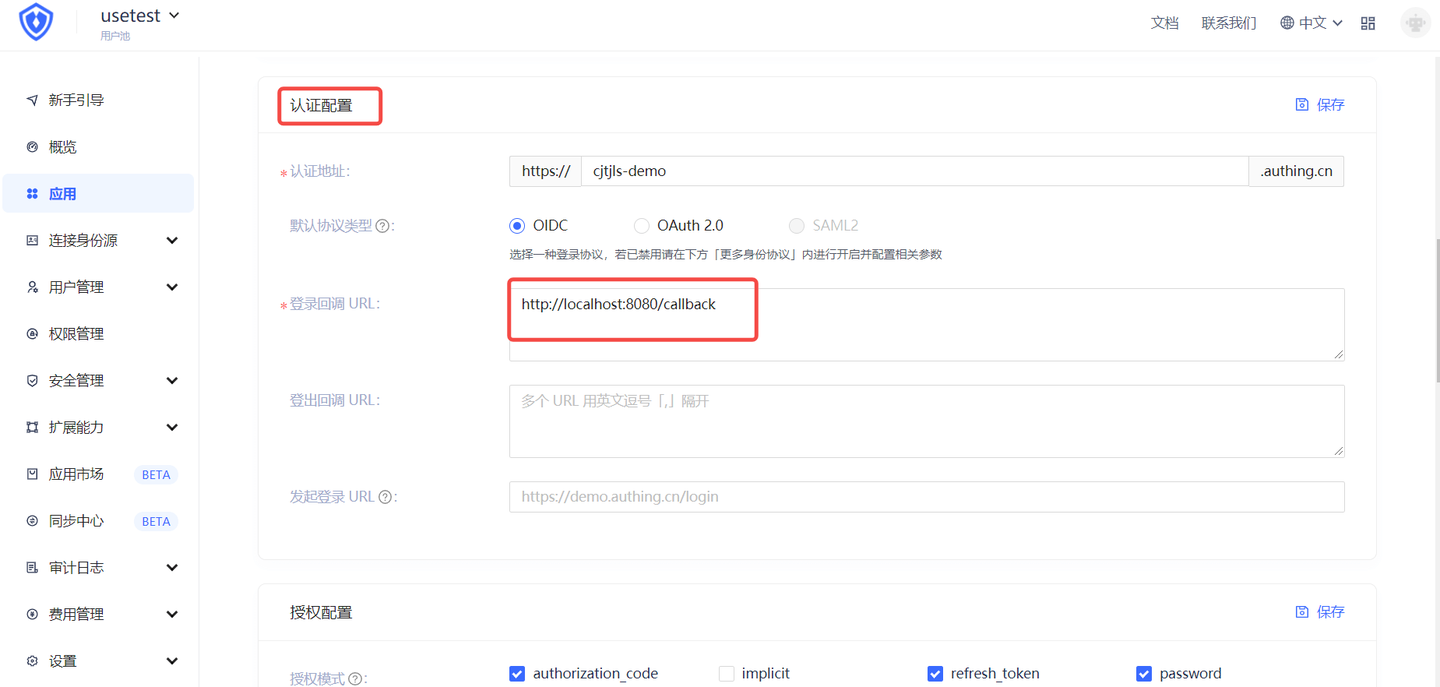The width and height of the screenshot is (1440, 687).
Task: Open the 文档 menu item
Action: point(1164,22)
